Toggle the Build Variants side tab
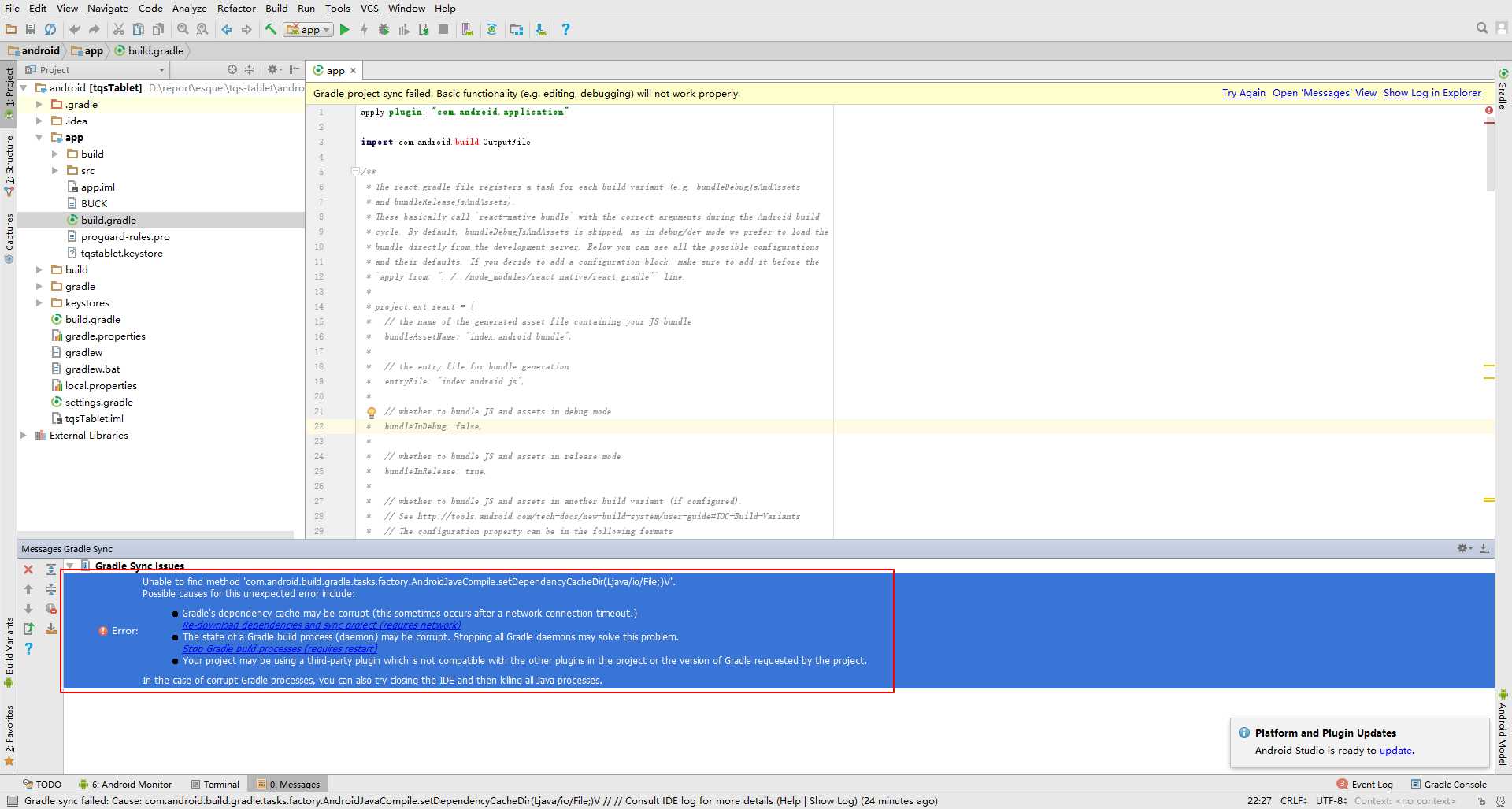This screenshot has width=1512, height=809. pos(9,651)
